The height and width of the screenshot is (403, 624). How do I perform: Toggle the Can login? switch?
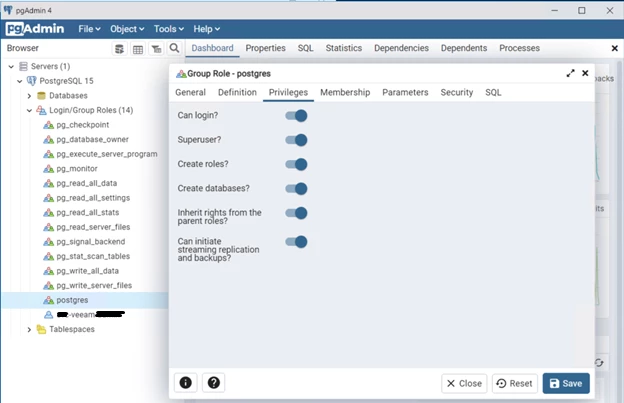tap(296, 116)
